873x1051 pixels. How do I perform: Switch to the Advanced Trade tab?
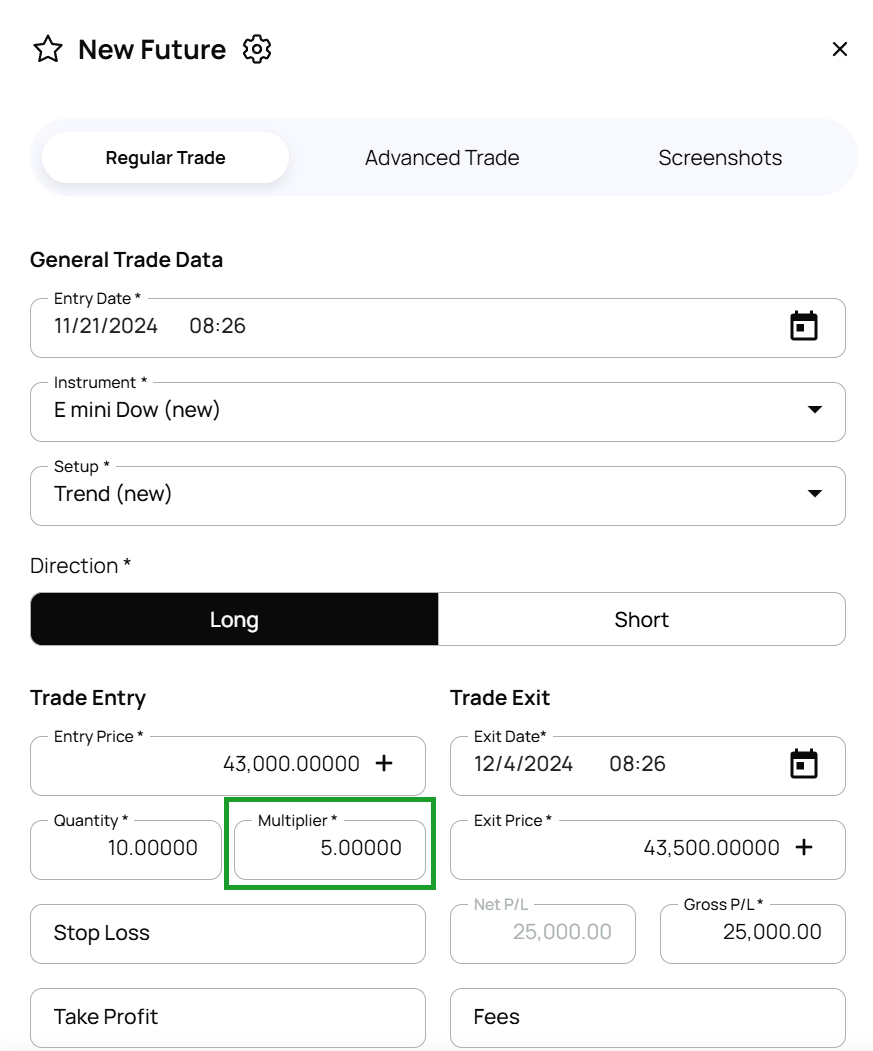(x=442, y=158)
